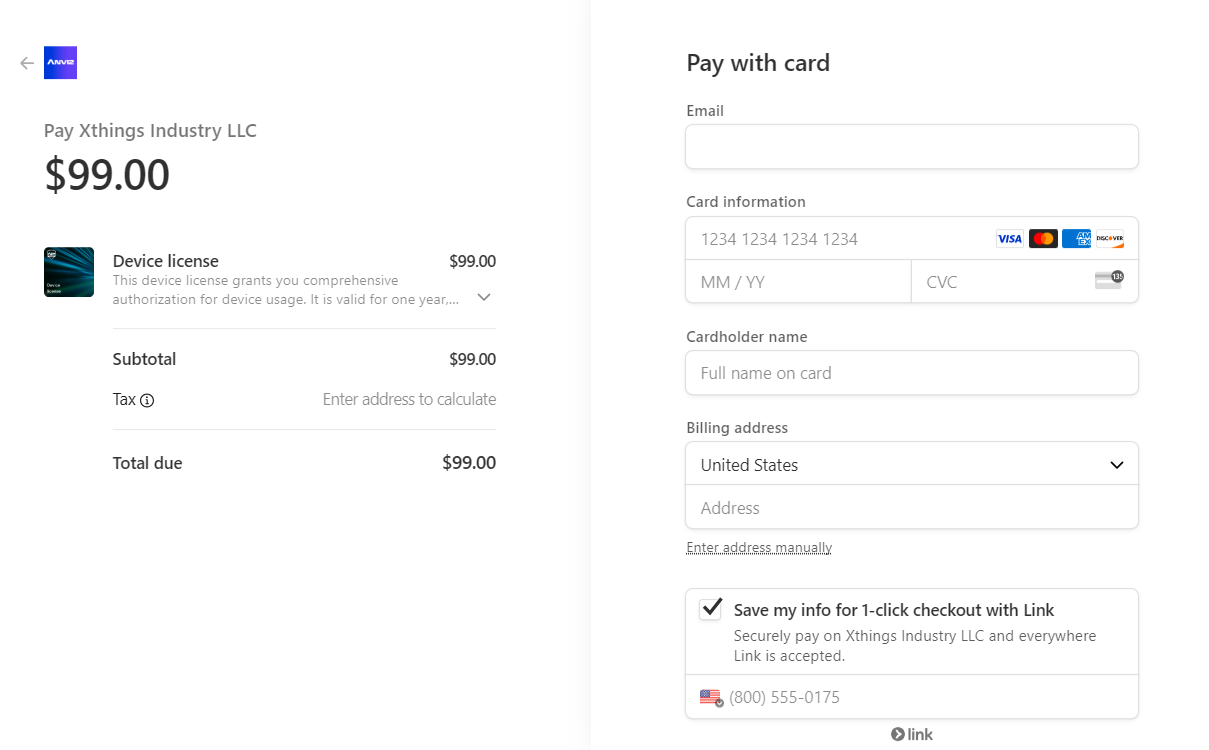
Task: Click the Visa card icon
Action: coord(1010,239)
